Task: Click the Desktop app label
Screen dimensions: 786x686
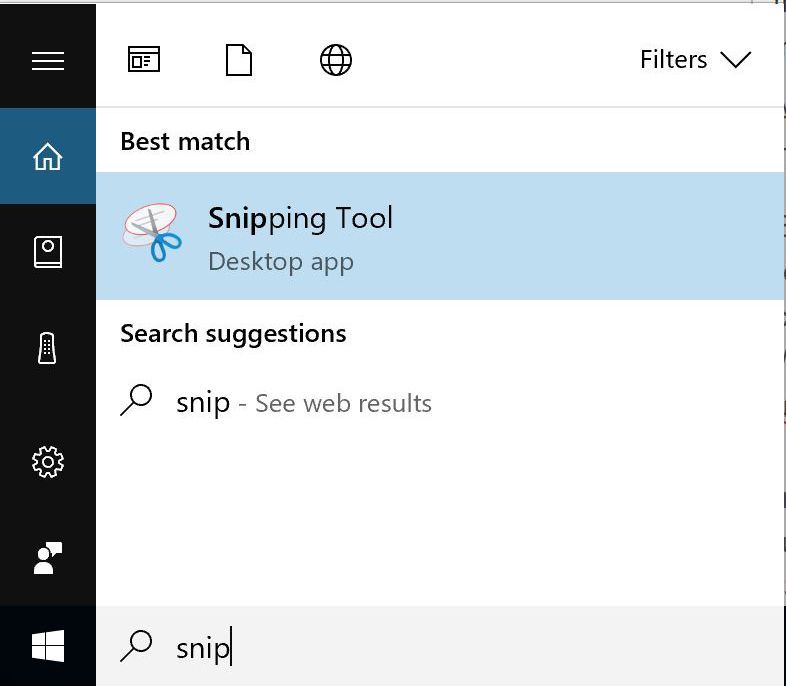Action: pos(281,262)
